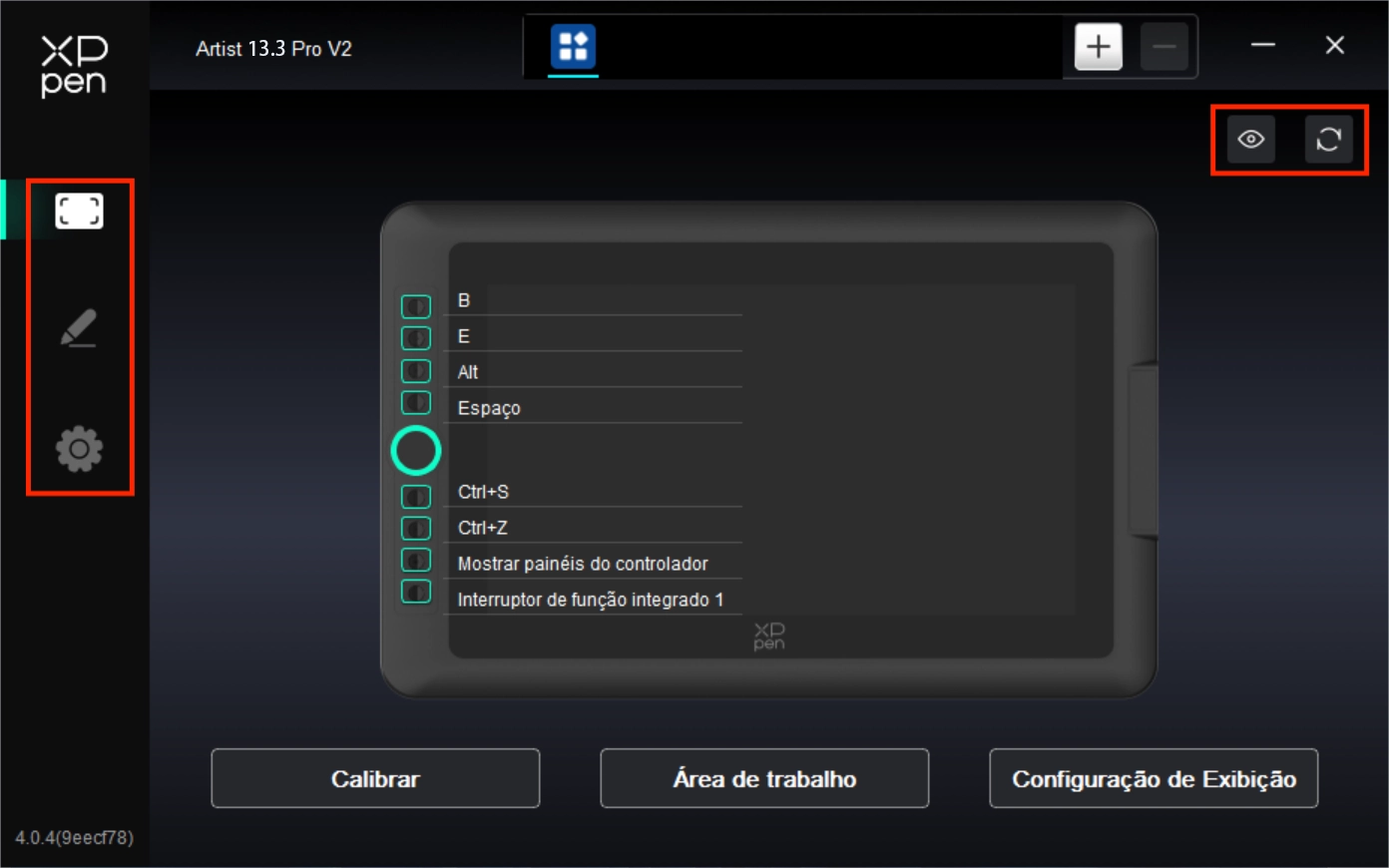
Task: Click key icon for Mostrar painéis do controlador
Action: (x=416, y=560)
